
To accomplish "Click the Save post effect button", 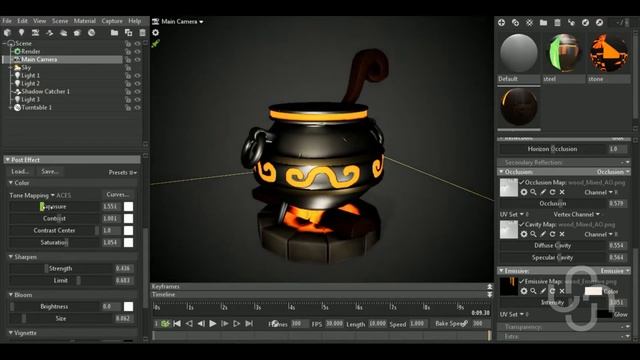I will (x=50, y=172).
